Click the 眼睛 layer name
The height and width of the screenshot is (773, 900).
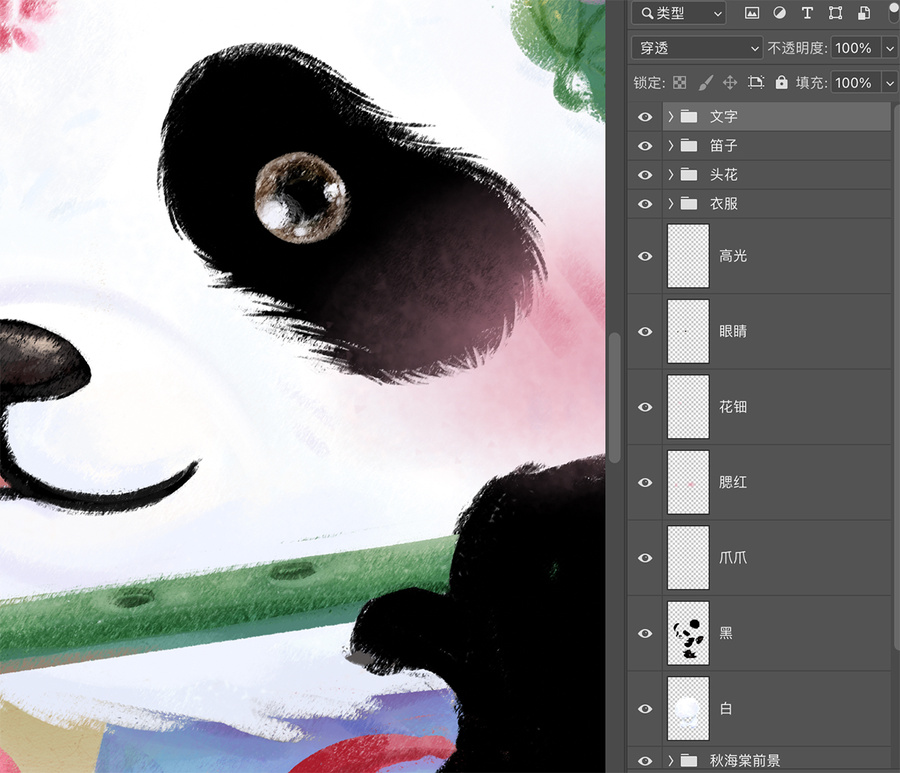(733, 332)
